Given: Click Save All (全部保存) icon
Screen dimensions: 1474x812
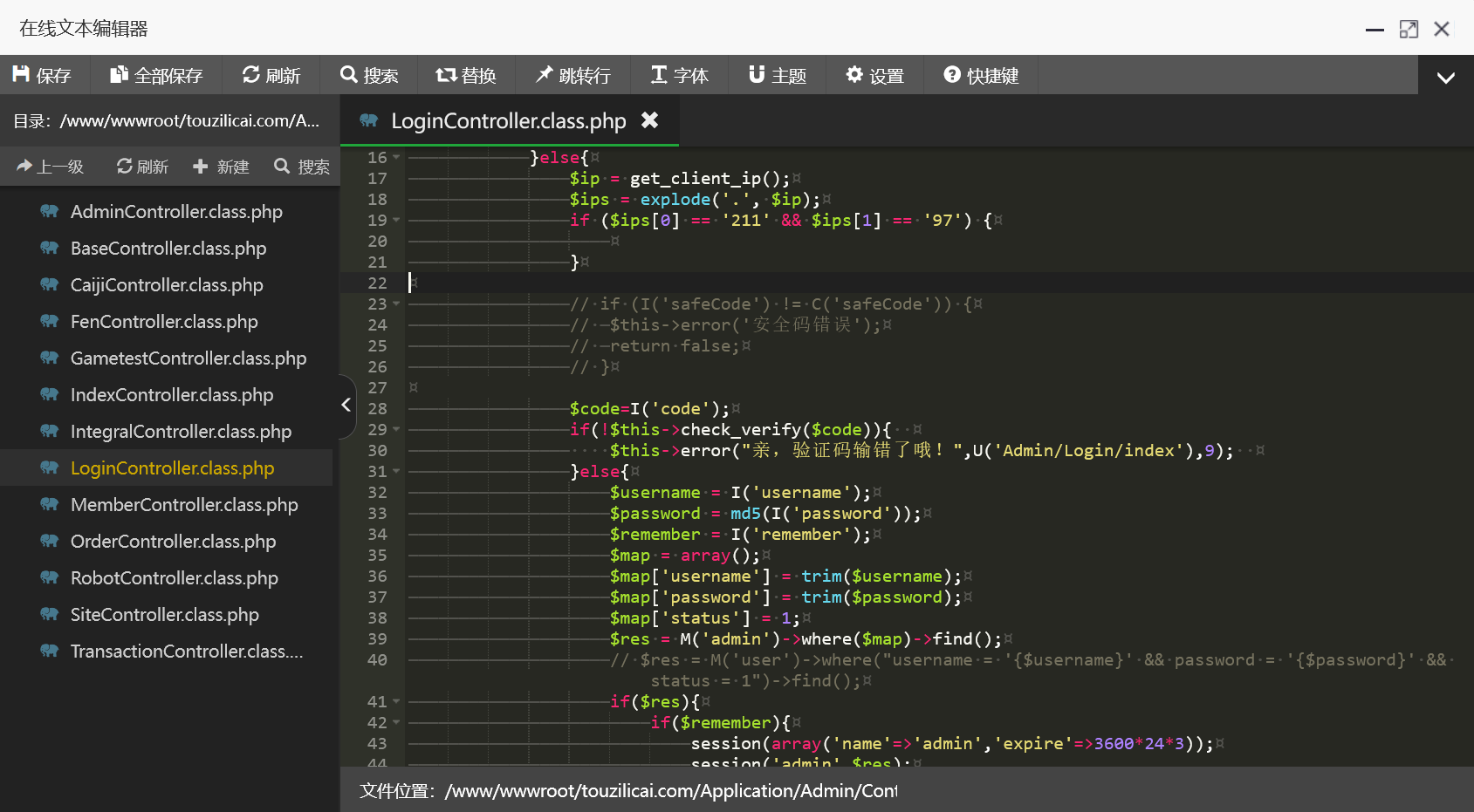Looking at the screenshot, I should pyautogui.click(x=120, y=75).
